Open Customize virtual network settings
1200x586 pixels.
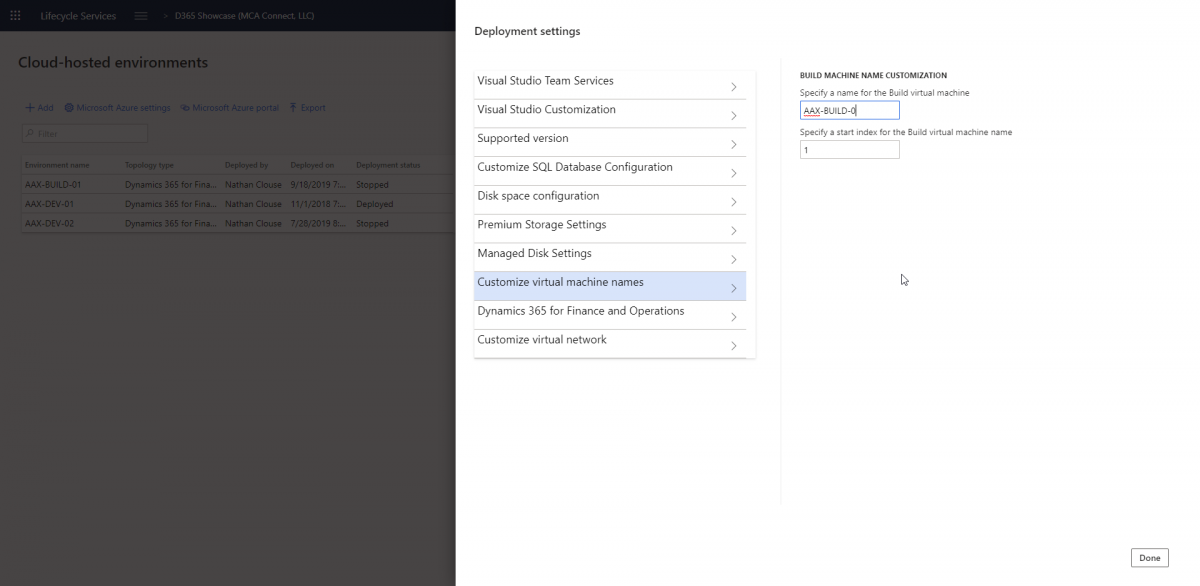click(x=610, y=344)
